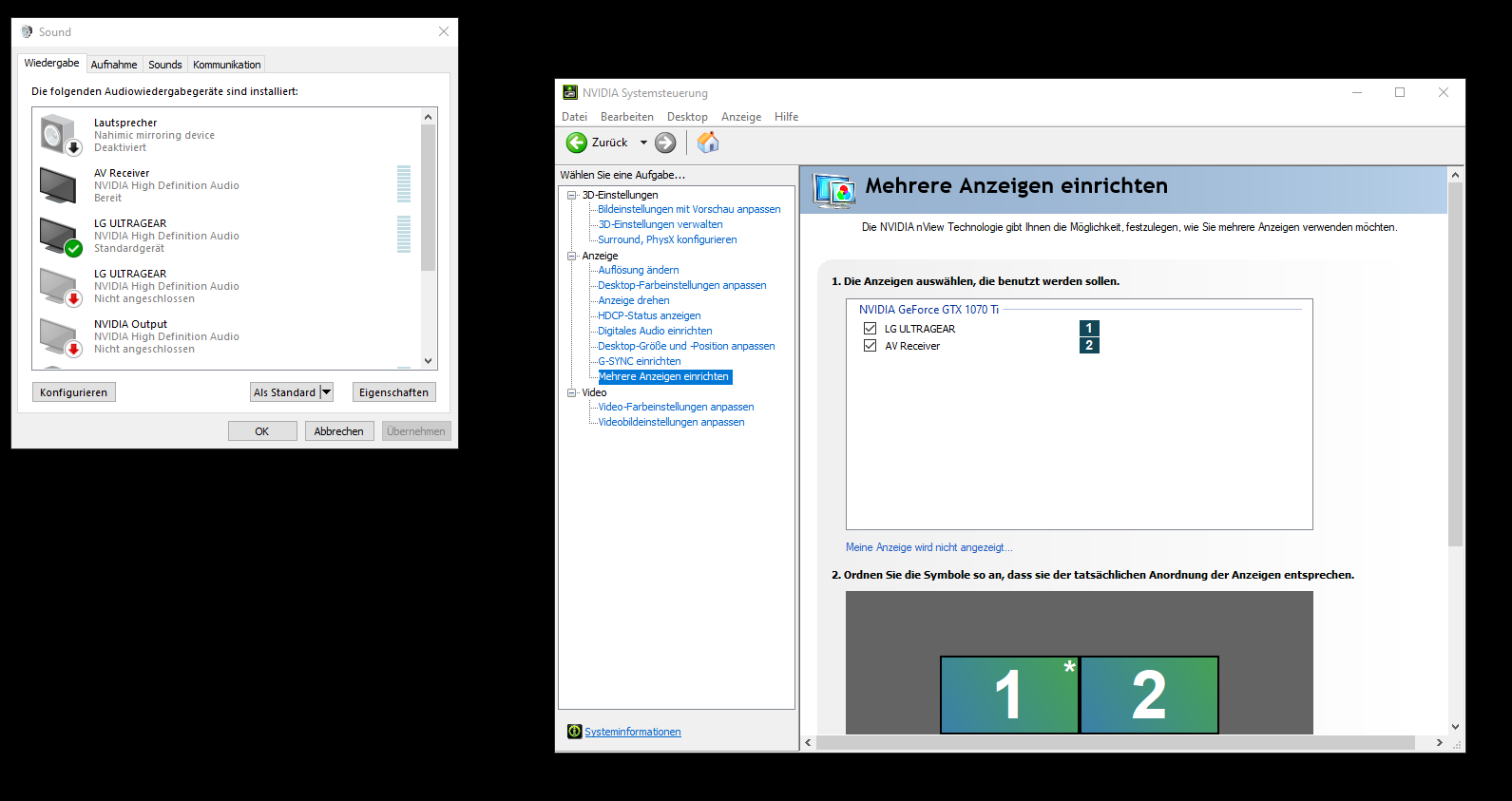Image resolution: width=1512 pixels, height=801 pixels.
Task: Open Surround, PhysX konfigurieren
Action: click(667, 239)
